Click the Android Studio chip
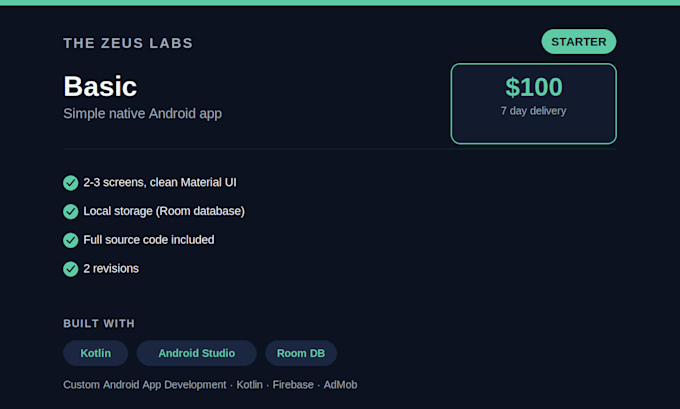This screenshot has height=409, width=680. pos(196,353)
